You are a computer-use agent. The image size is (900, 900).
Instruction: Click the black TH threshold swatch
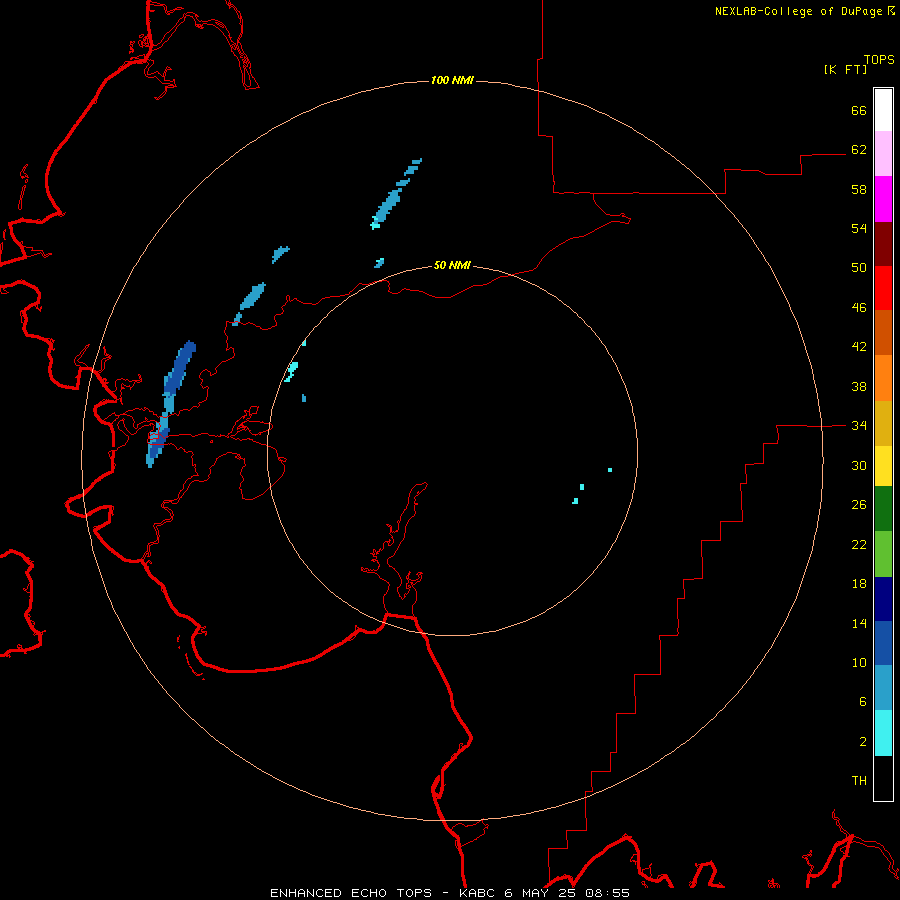(883, 778)
